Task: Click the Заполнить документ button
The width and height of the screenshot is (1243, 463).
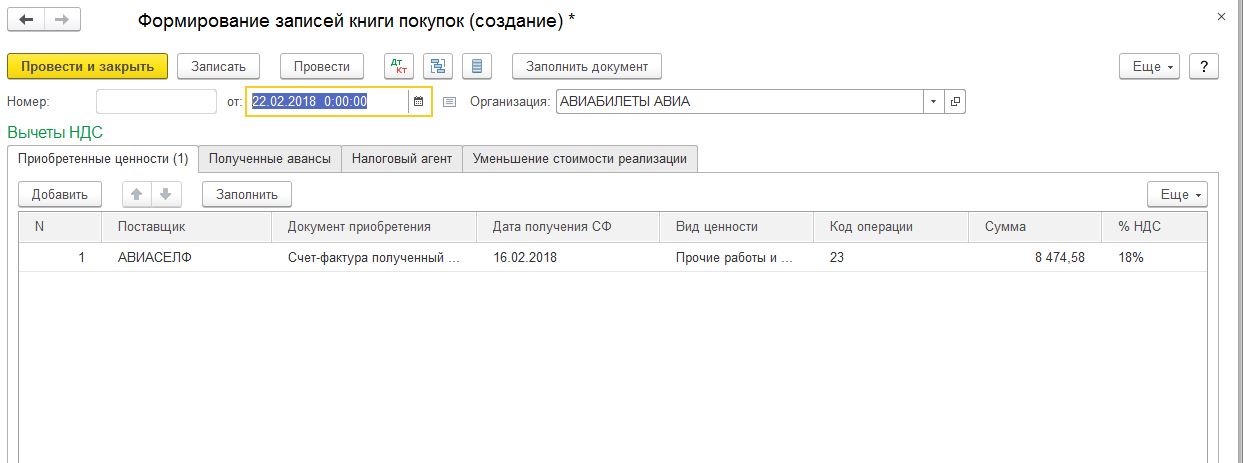Action: pos(587,66)
